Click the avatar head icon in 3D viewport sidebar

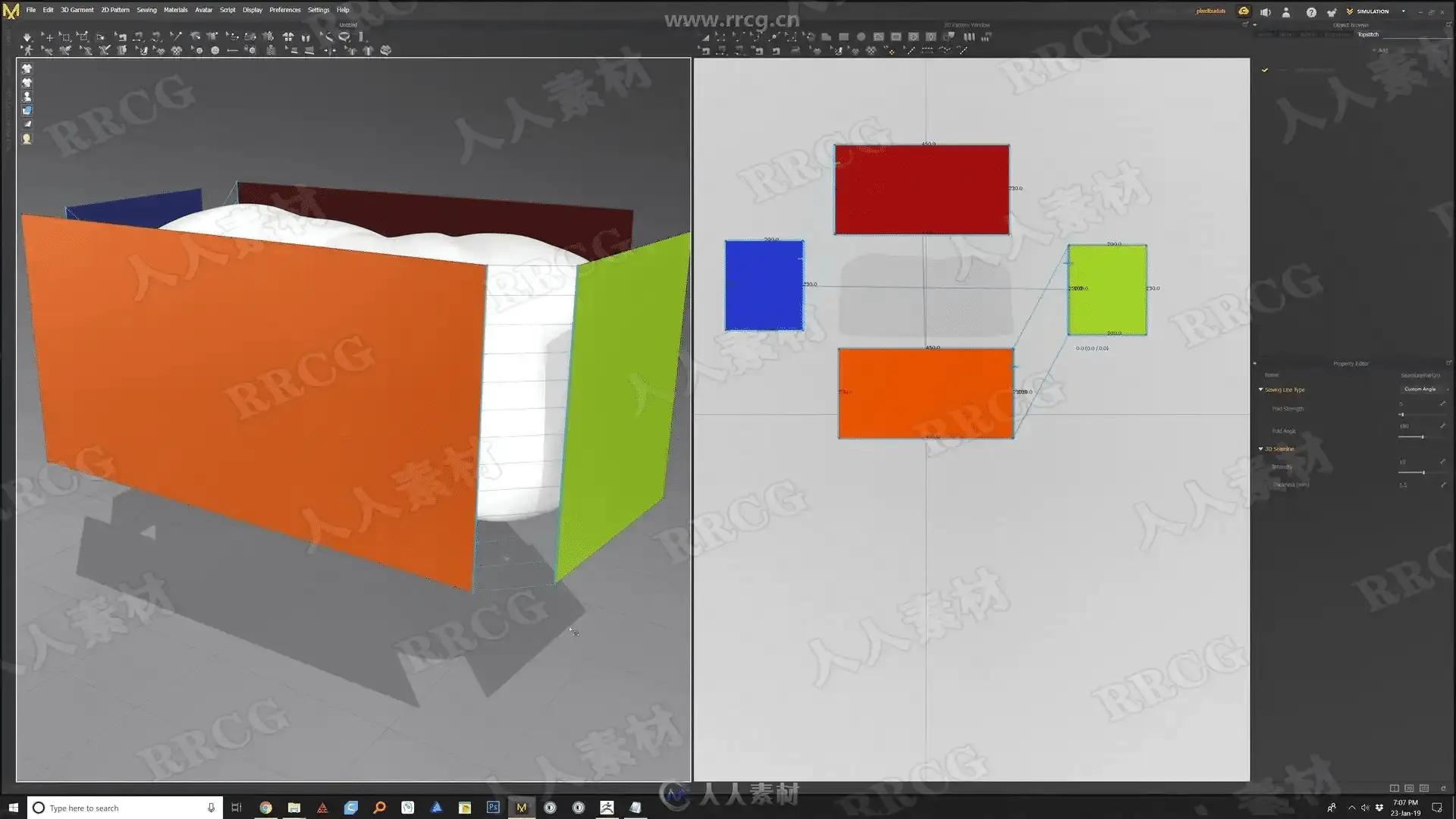(27, 139)
